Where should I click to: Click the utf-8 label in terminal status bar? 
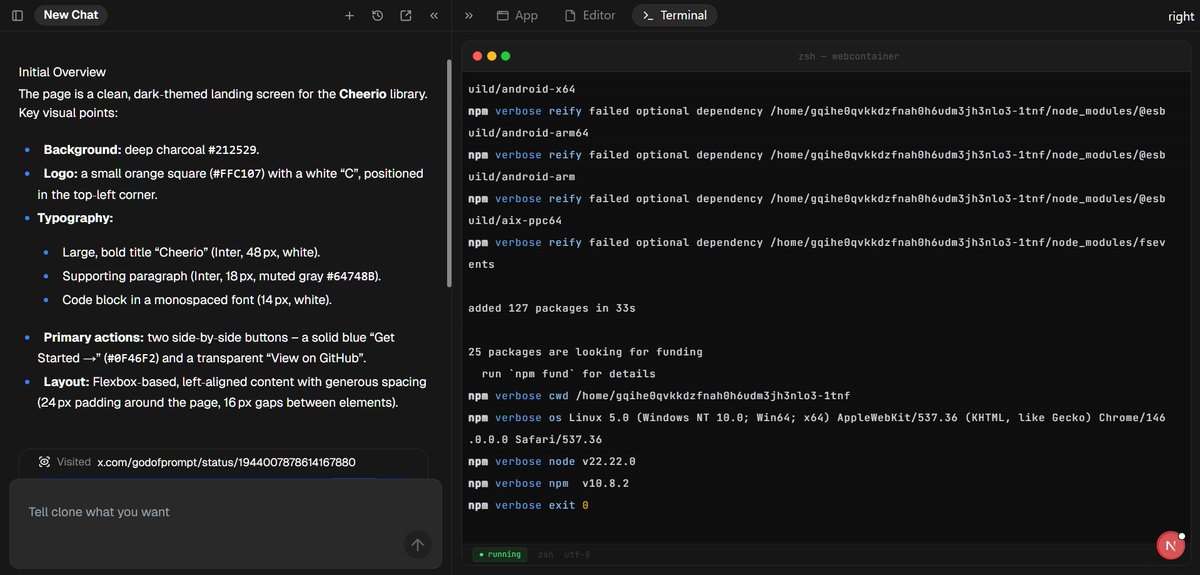point(577,554)
